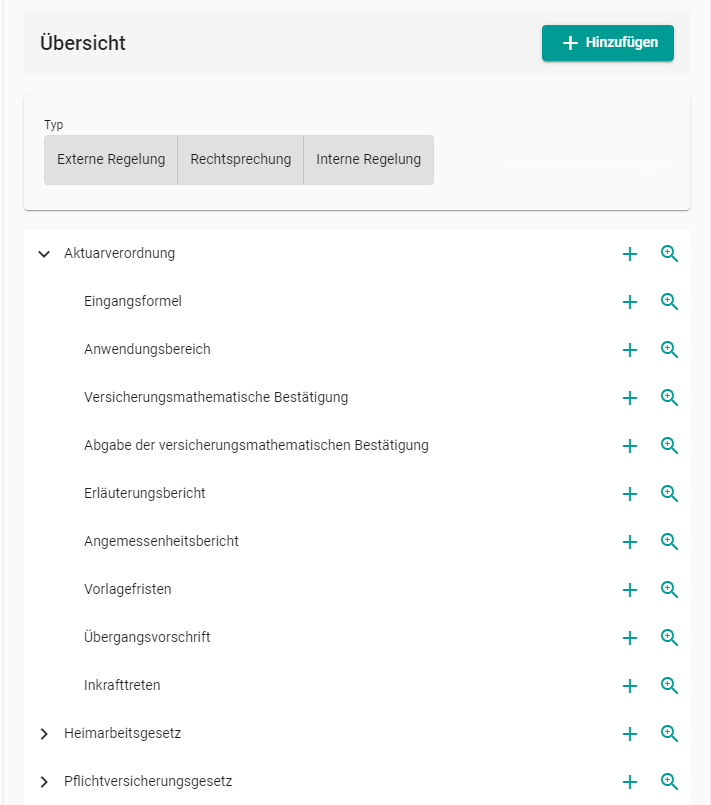The image size is (711, 805).
Task: Click magnifier icon for Pflichtversicherungsgesetz
Action: coord(669,781)
